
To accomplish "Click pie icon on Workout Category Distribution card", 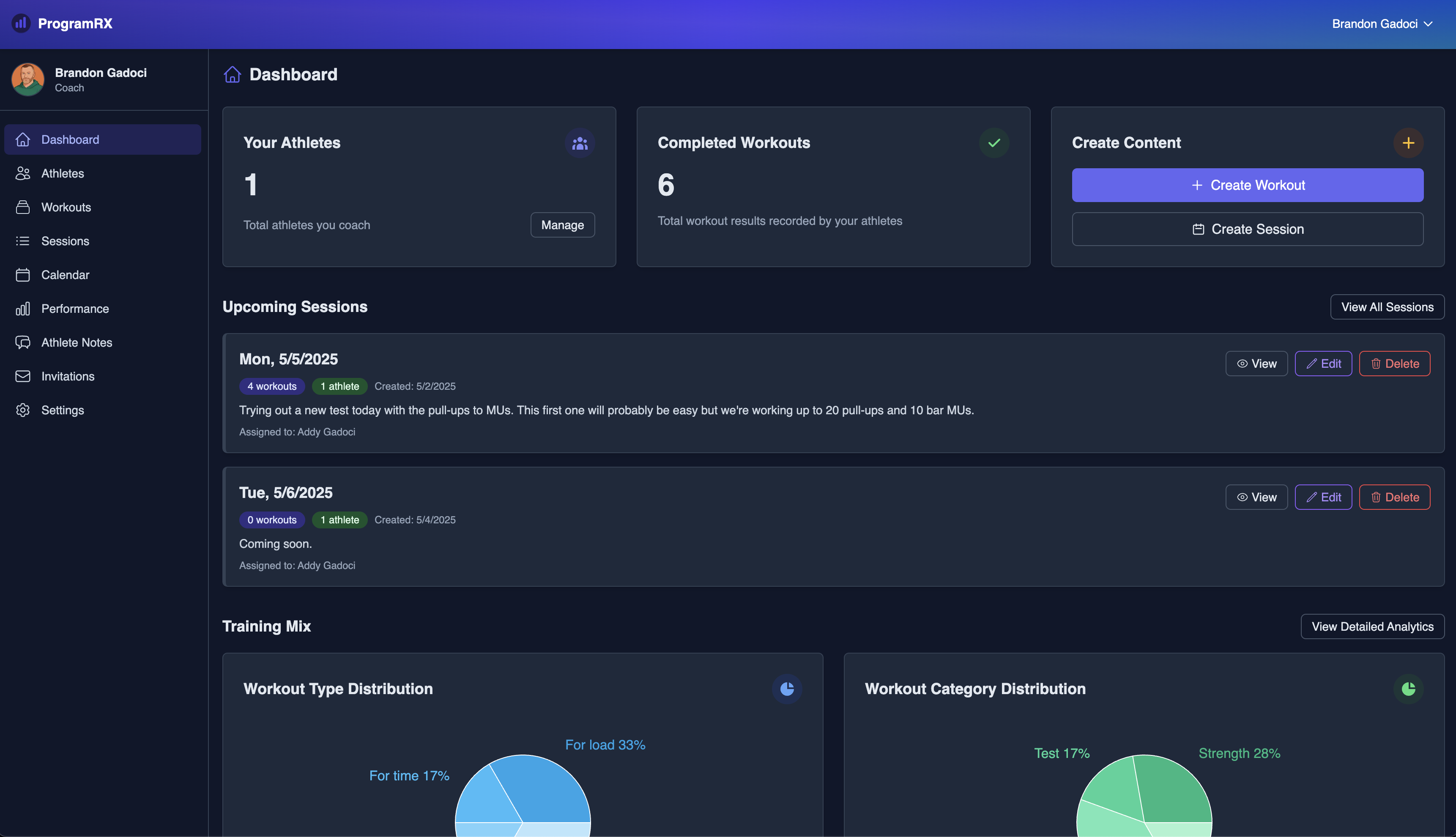I will pyautogui.click(x=1408, y=689).
